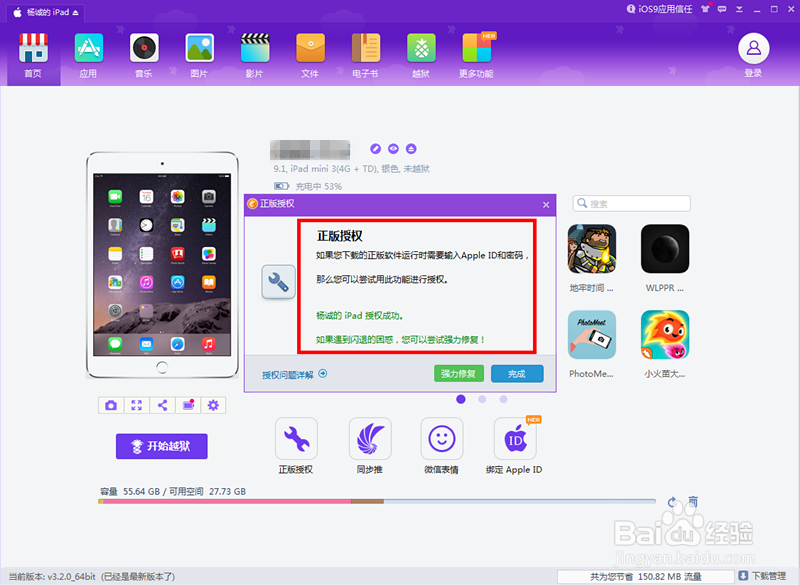Image resolution: width=800 pixels, height=586 pixels.
Task: Open the 首页 home tab
Action: (33, 56)
